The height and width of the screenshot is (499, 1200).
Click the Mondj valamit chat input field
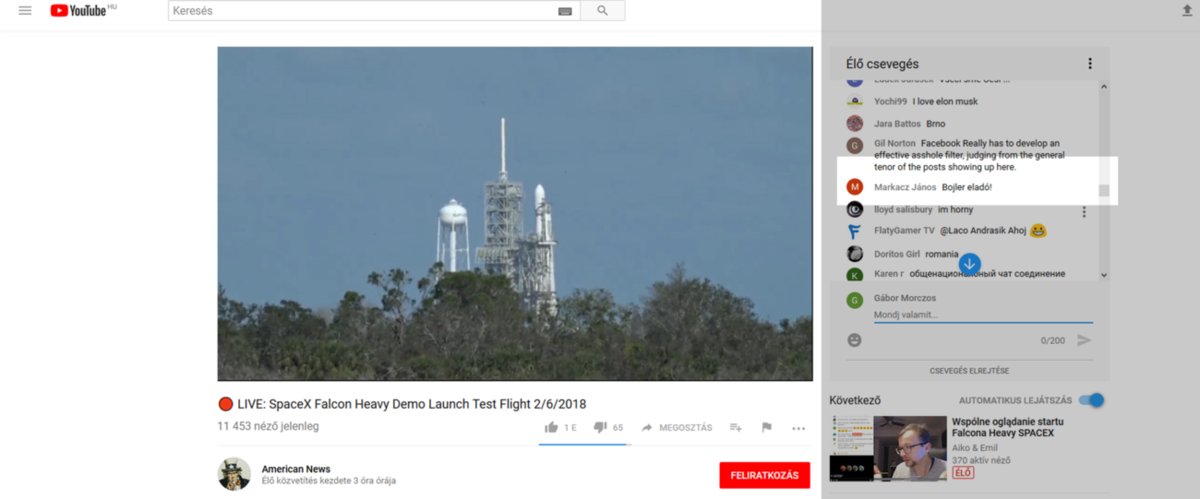[983, 315]
